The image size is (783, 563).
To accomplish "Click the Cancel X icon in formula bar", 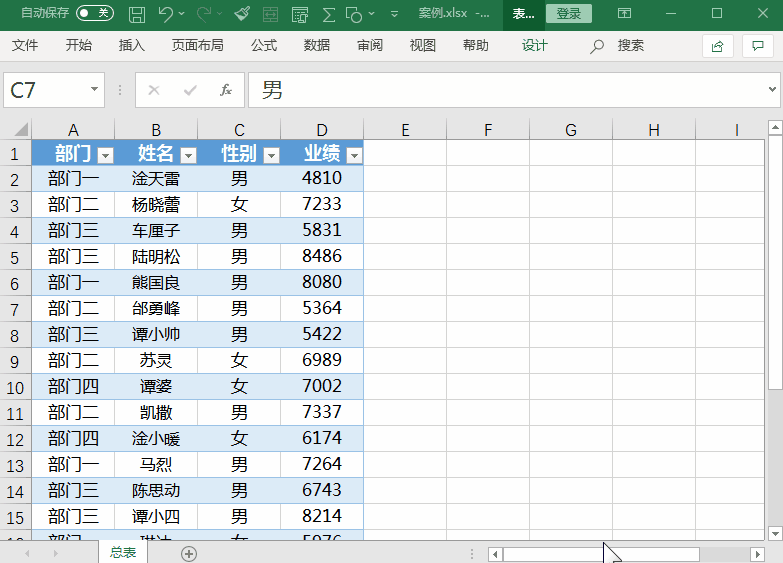I will (154, 90).
